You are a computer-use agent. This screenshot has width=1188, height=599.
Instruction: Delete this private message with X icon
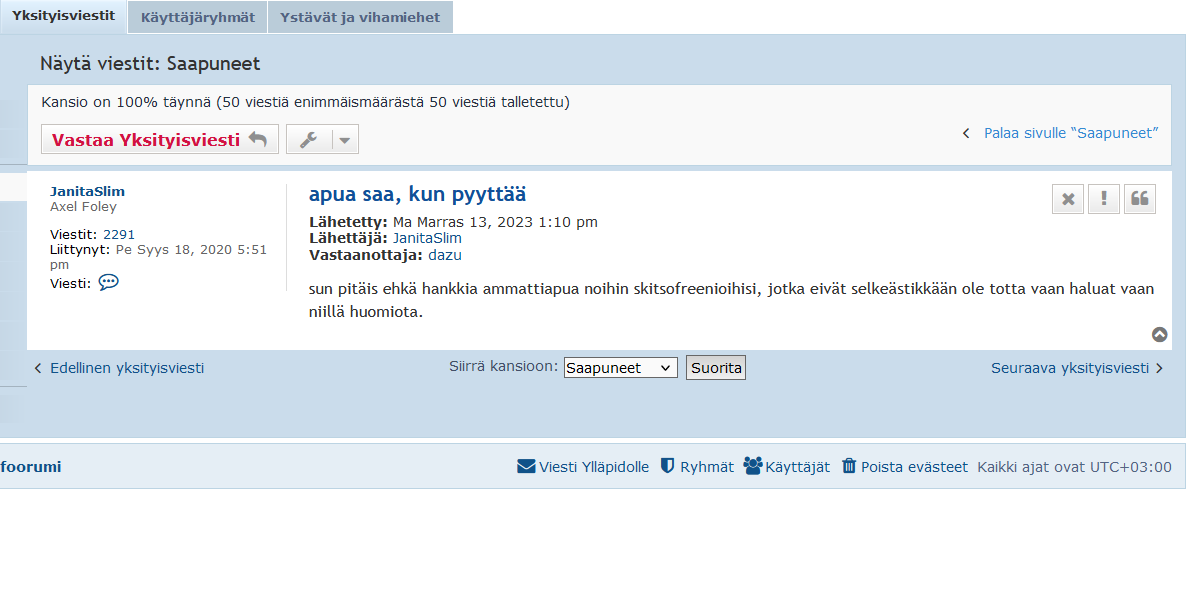pos(1068,199)
